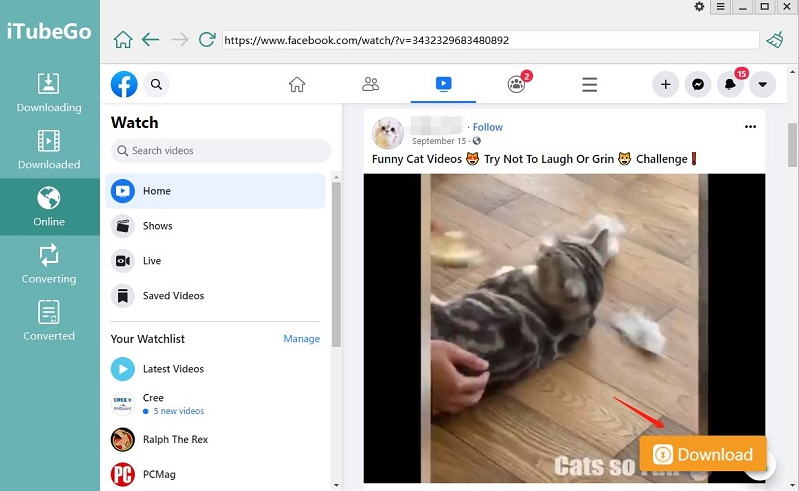Expand the Facebook account dropdown arrow
Viewport: 799px width, 491px height.
[762, 85]
